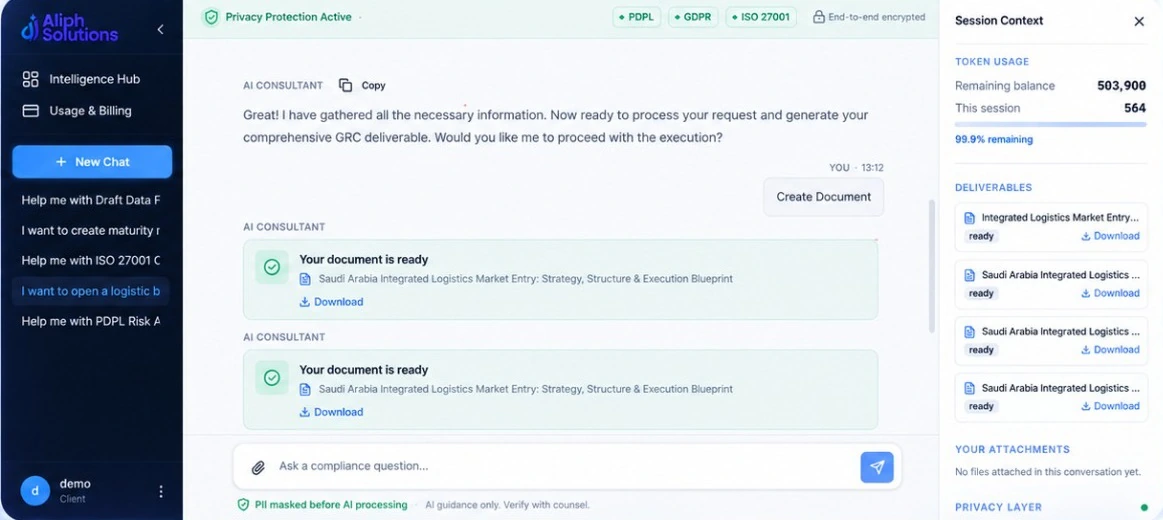
Task: Click file icon in second ready document card
Action: point(304,389)
